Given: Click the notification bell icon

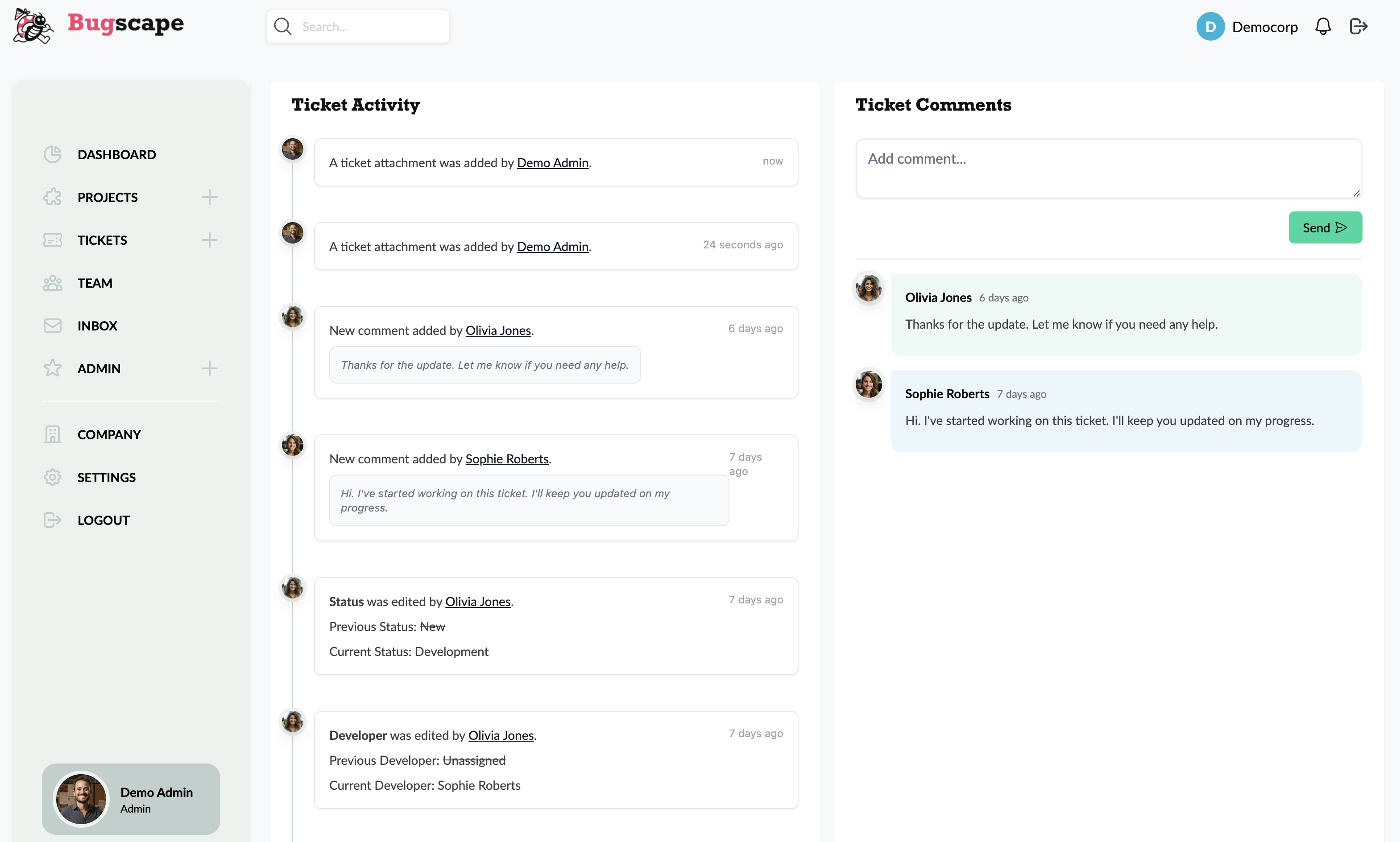Looking at the screenshot, I should [x=1322, y=27].
